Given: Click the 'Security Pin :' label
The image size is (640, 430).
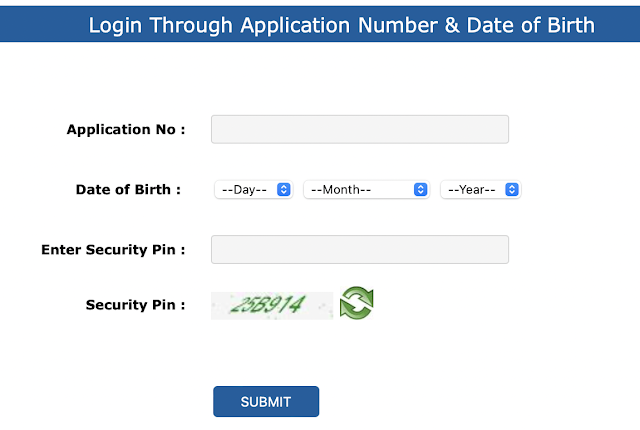Looking at the screenshot, I should [x=135, y=305].
